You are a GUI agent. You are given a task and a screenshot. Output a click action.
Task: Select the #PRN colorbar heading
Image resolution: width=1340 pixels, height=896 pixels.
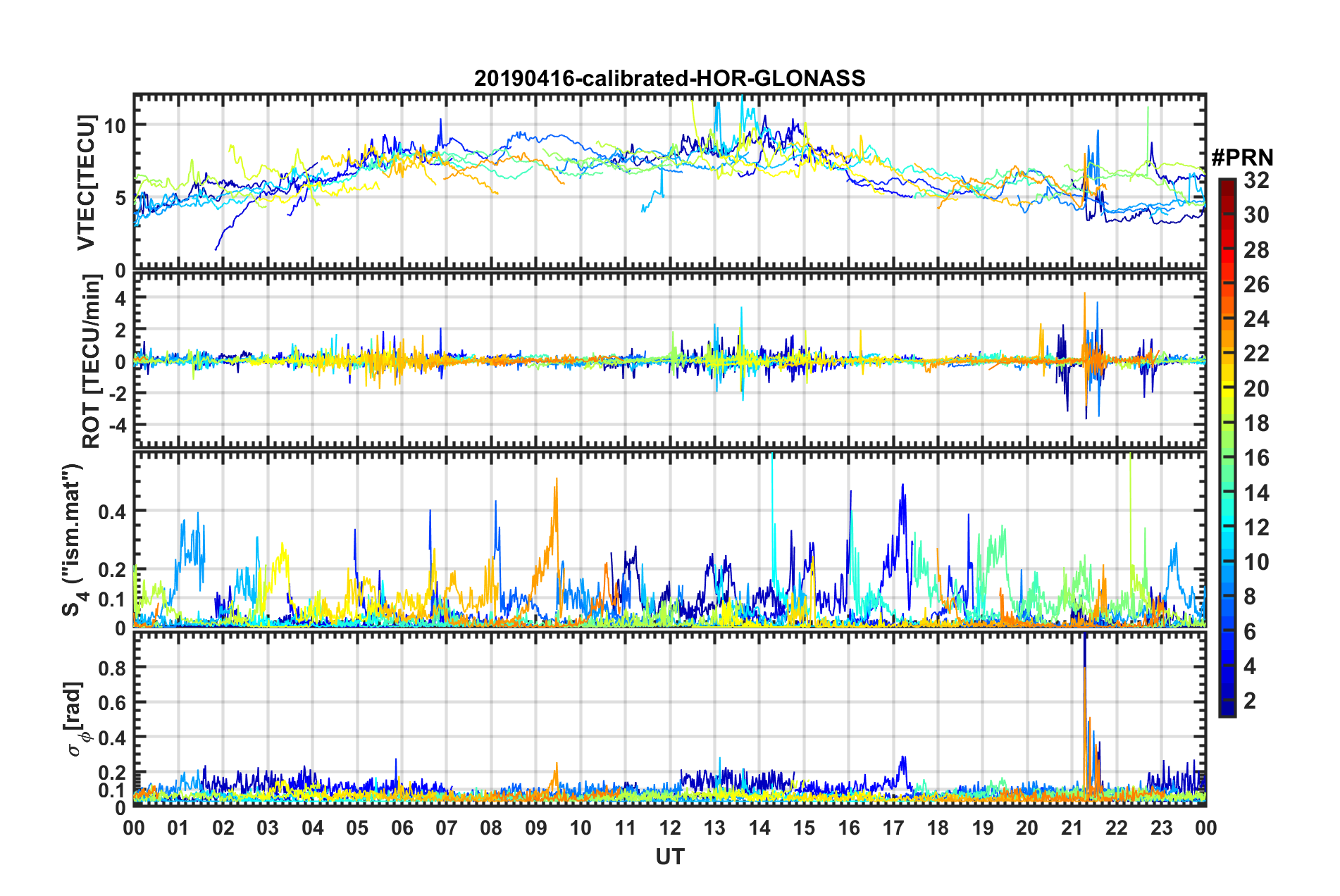tap(1241, 158)
